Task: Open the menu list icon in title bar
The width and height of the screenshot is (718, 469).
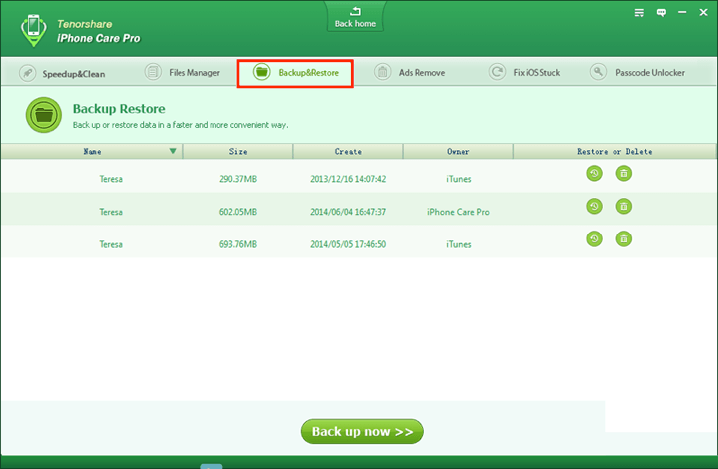Action: pyautogui.click(x=639, y=13)
